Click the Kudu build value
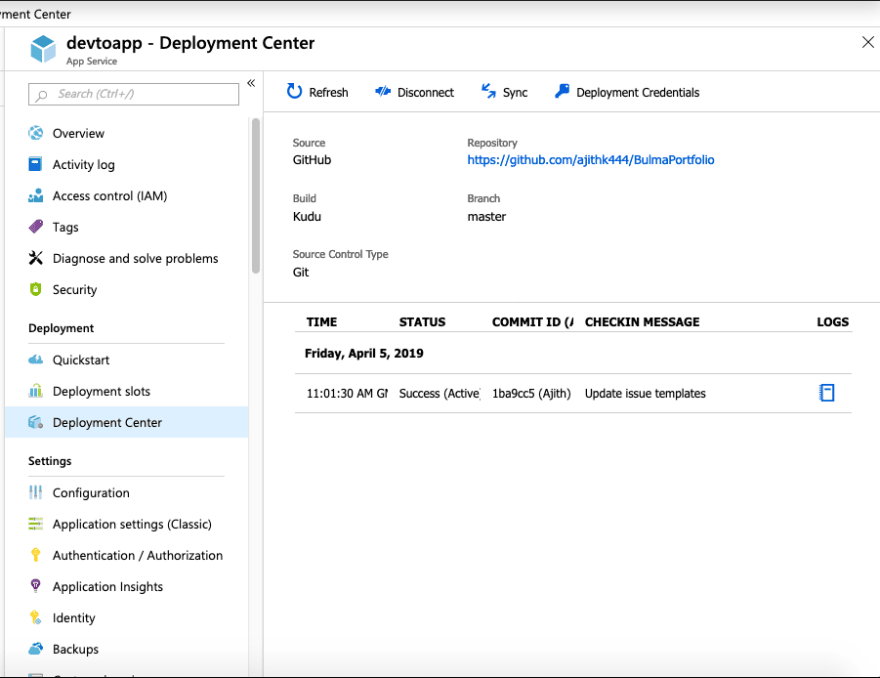 [307, 217]
